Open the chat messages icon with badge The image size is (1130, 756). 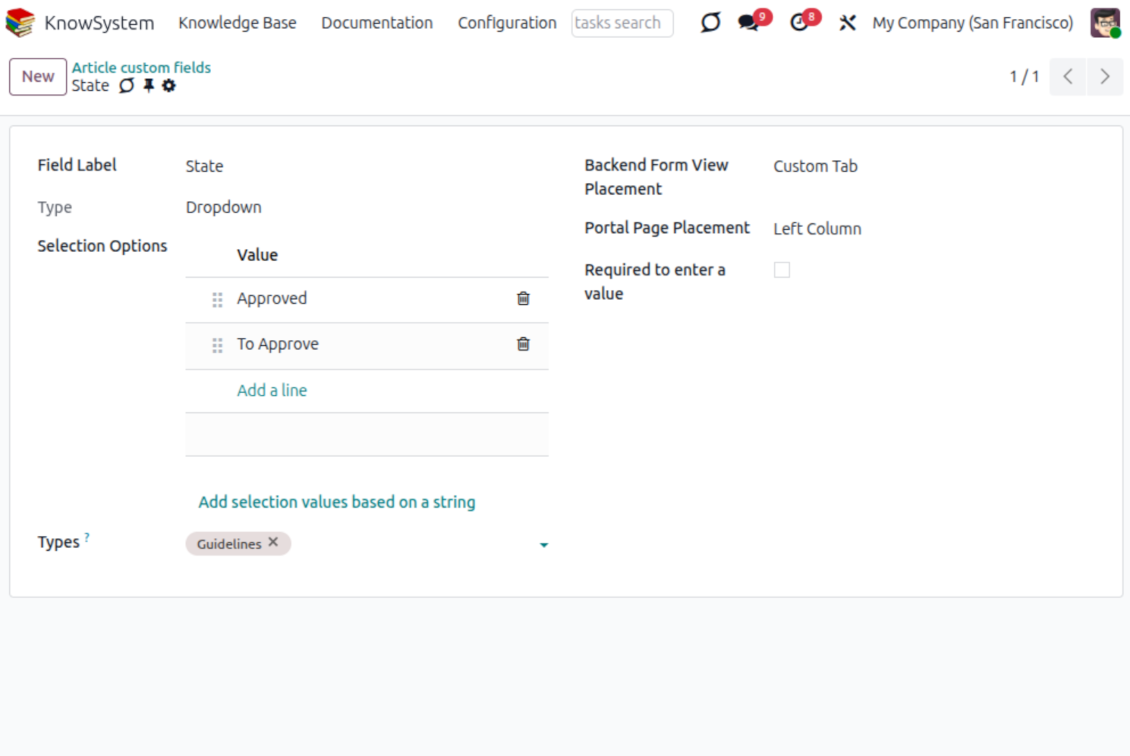pyautogui.click(x=749, y=23)
